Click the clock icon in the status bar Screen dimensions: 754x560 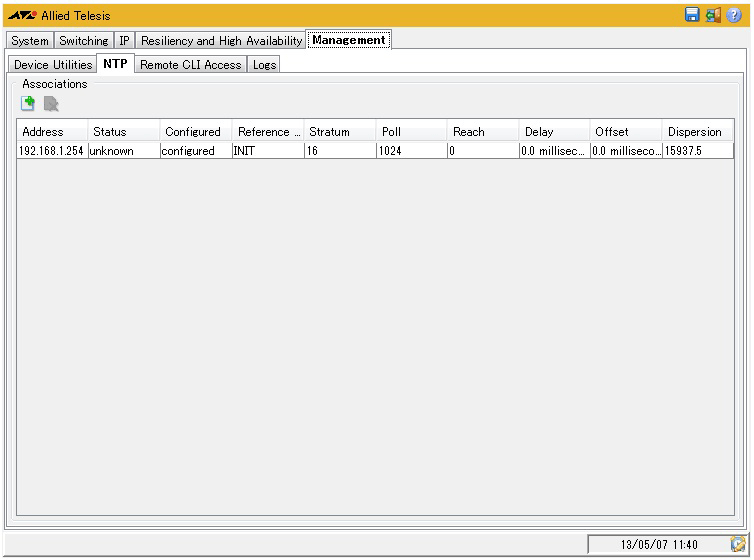[x=738, y=544]
